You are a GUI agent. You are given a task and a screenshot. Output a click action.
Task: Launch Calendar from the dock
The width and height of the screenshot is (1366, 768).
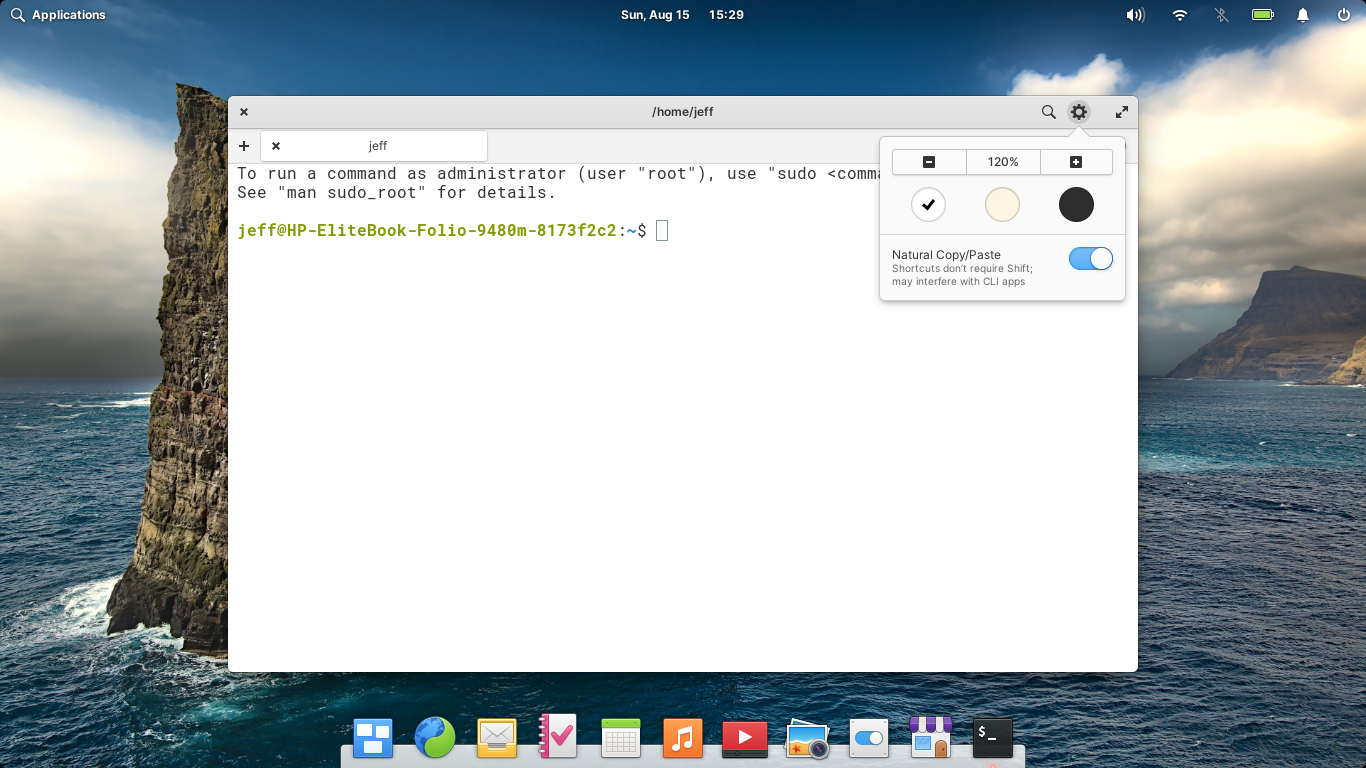click(x=620, y=738)
